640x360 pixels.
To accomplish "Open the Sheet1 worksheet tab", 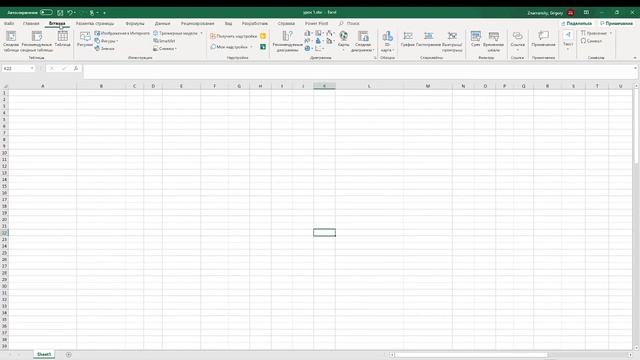I will pyautogui.click(x=44, y=354).
